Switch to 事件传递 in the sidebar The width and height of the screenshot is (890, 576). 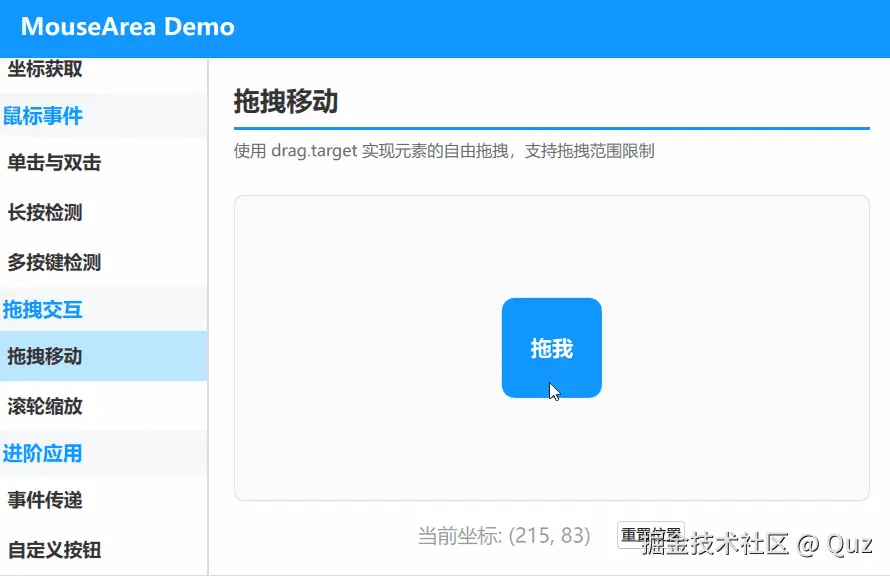103,500
